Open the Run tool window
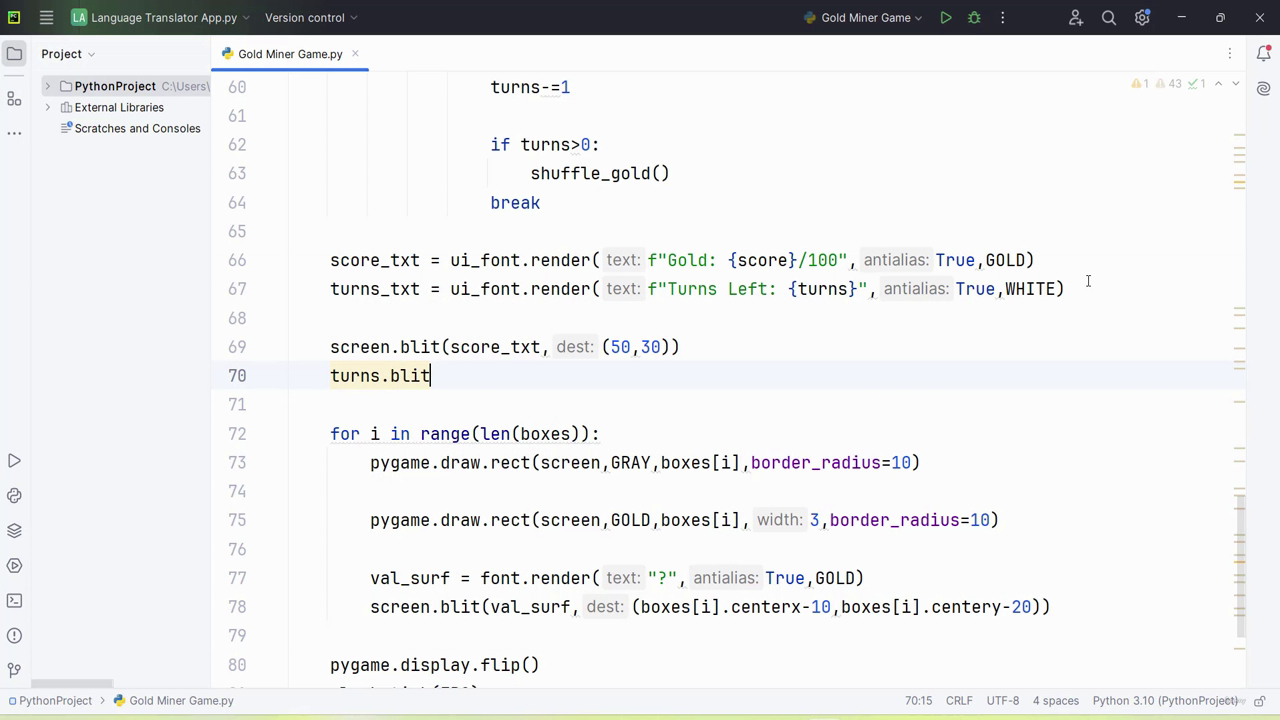This screenshot has height=720, width=1280. (14, 461)
